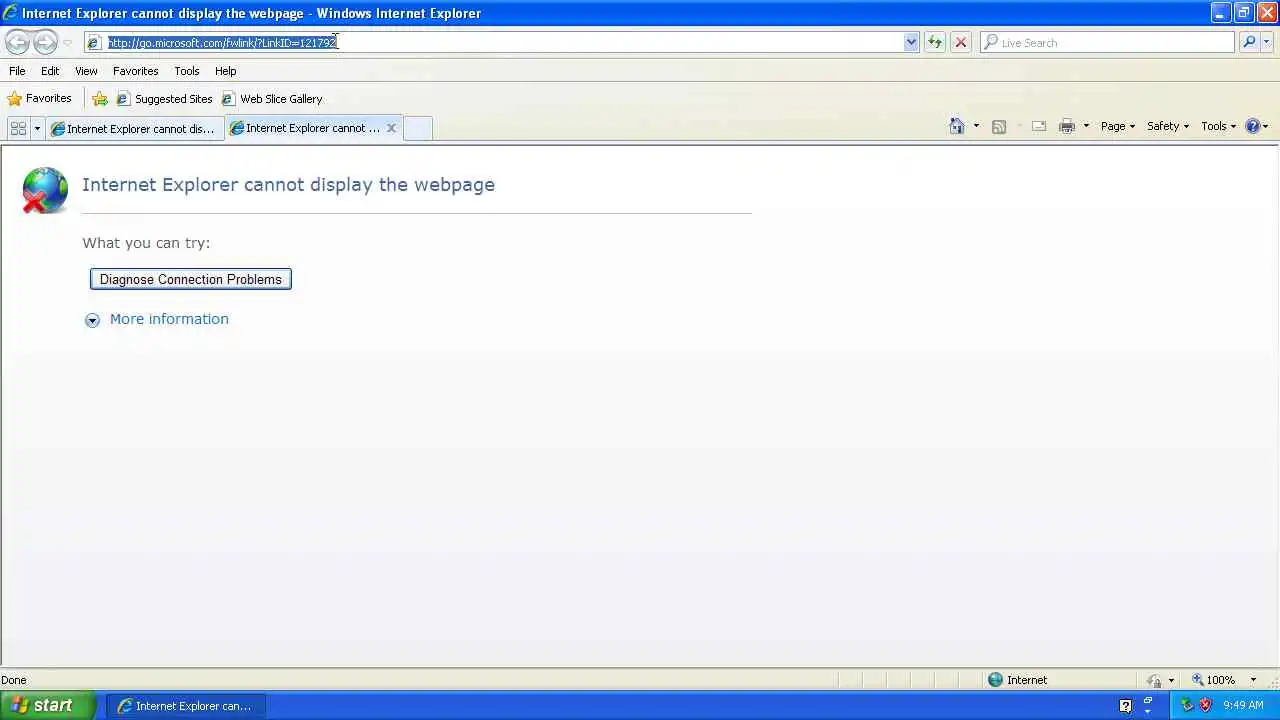Switch to the first Internet Explorer tab
The width and height of the screenshot is (1280, 720).
click(x=134, y=128)
